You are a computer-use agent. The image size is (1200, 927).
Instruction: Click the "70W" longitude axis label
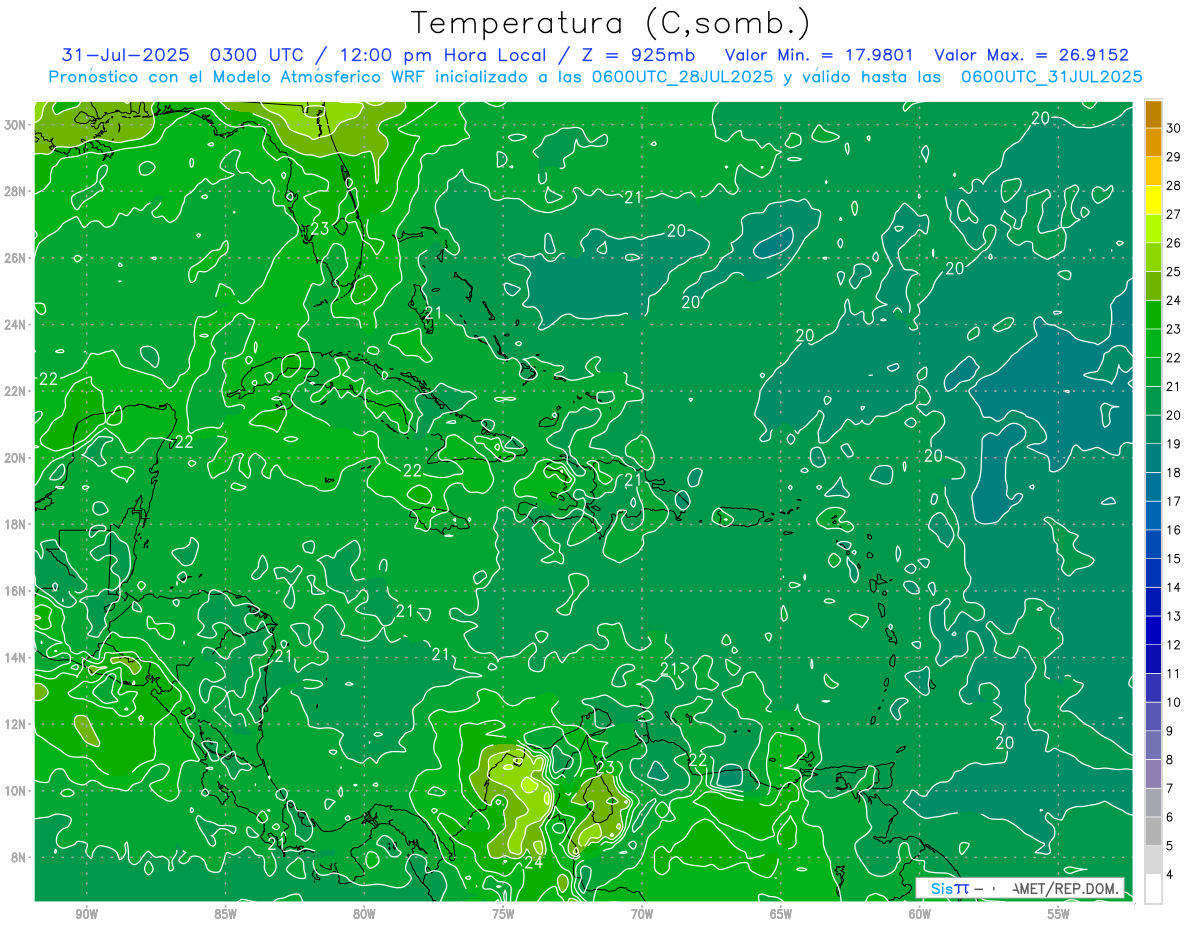(x=642, y=914)
